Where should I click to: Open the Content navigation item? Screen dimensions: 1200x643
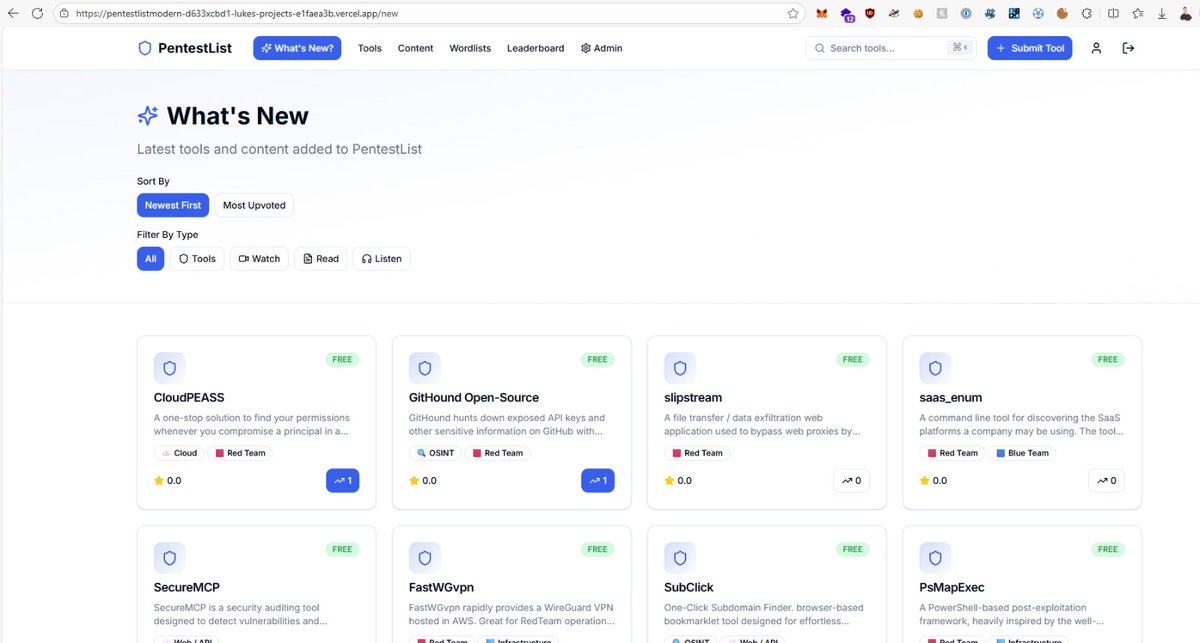pyautogui.click(x=416, y=48)
